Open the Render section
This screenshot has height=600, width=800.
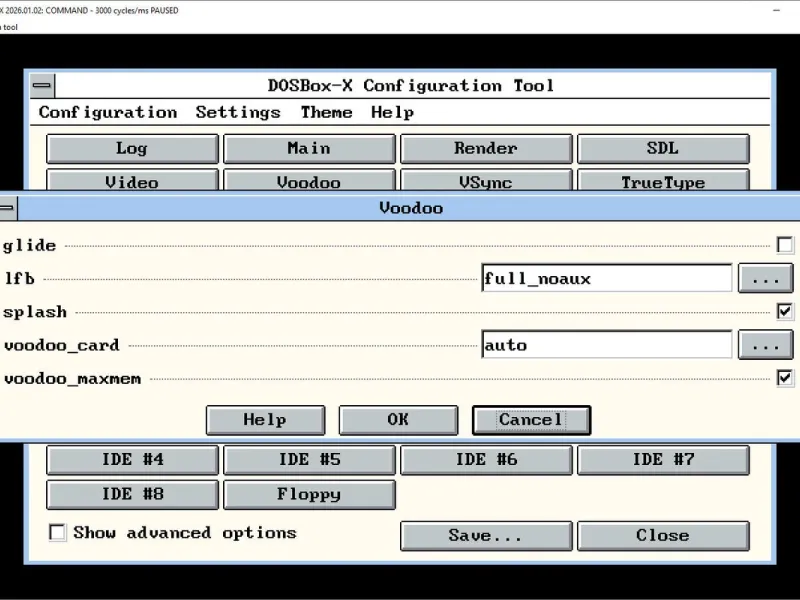tap(486, 148)
